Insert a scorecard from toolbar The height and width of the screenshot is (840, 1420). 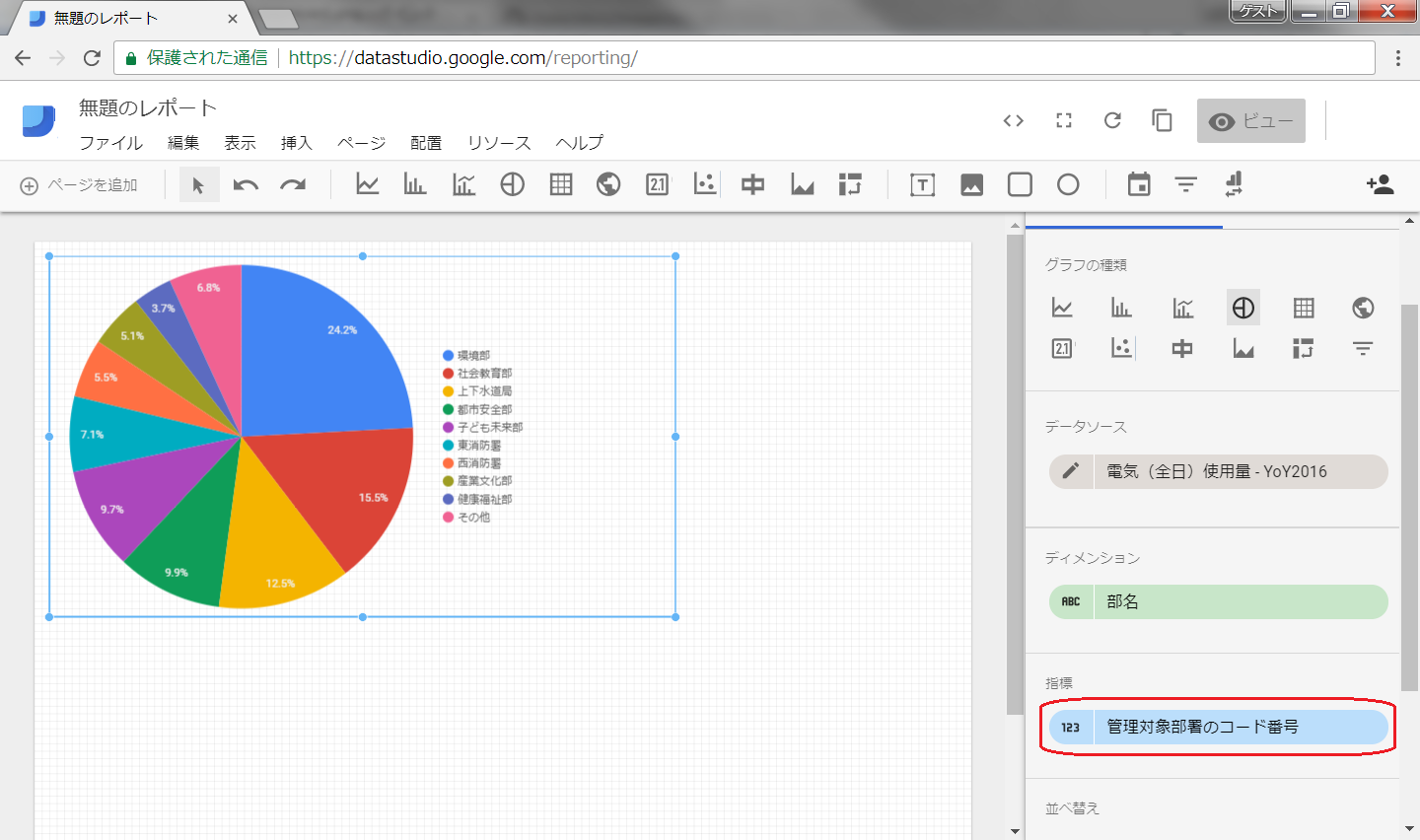pyautogui.click(x=657, y=184)
